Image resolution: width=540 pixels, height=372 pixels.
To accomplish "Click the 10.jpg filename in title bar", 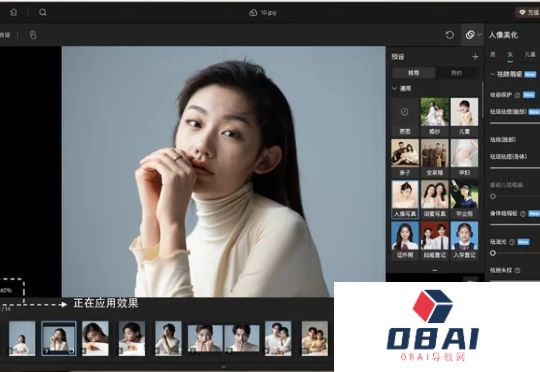I will coord(268,13).
